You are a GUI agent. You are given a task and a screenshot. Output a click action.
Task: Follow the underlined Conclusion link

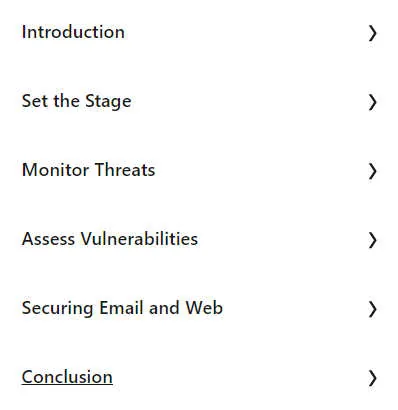point(67,377)
